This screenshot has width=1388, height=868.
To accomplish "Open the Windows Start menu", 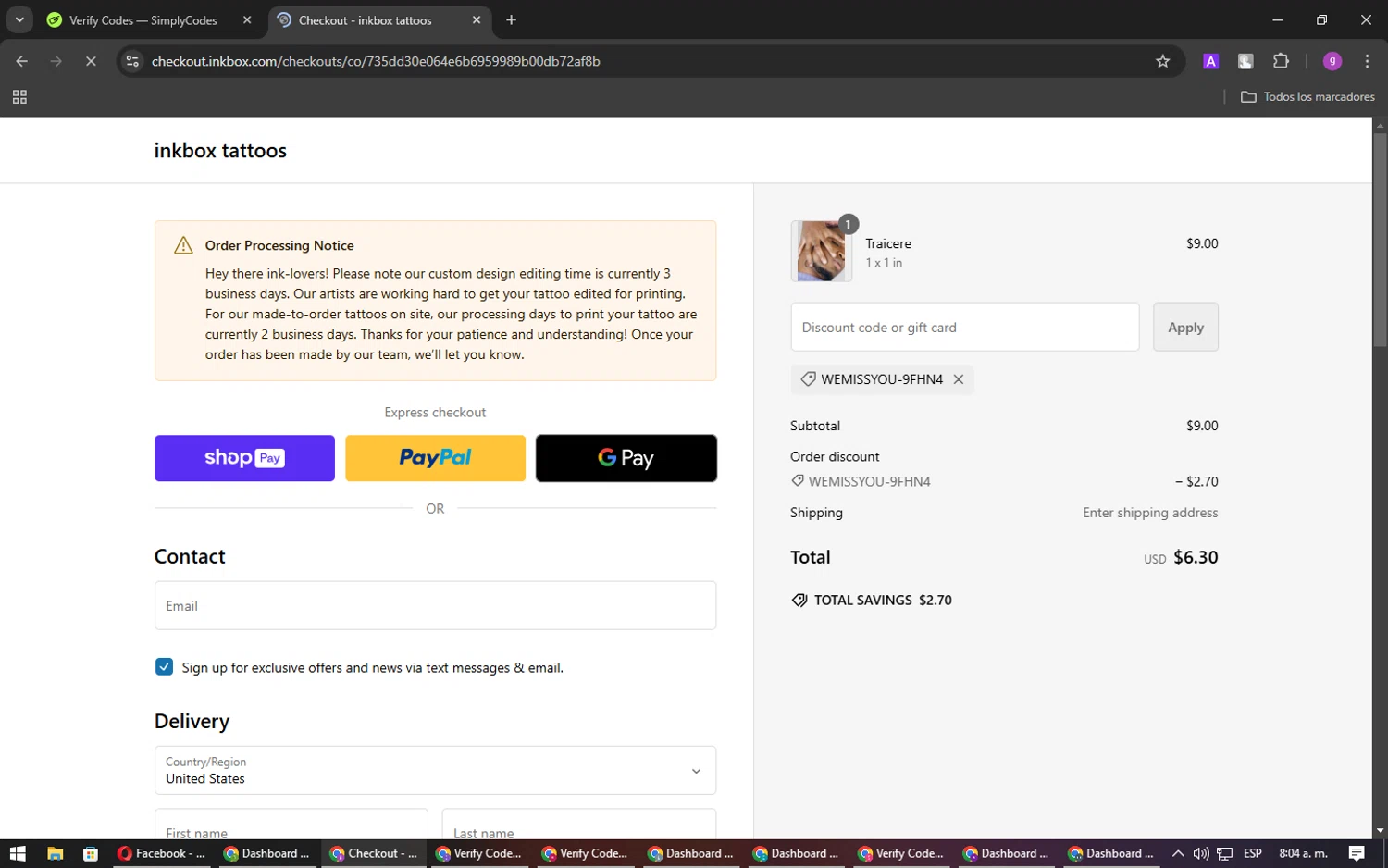I will click(18, 853).
